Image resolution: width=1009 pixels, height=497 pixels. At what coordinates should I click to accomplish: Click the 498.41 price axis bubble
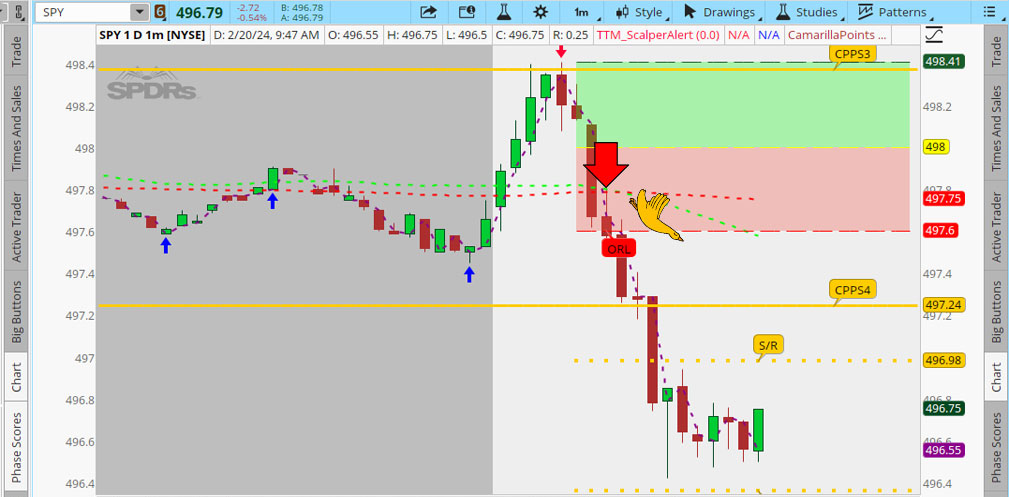(943, 62)
